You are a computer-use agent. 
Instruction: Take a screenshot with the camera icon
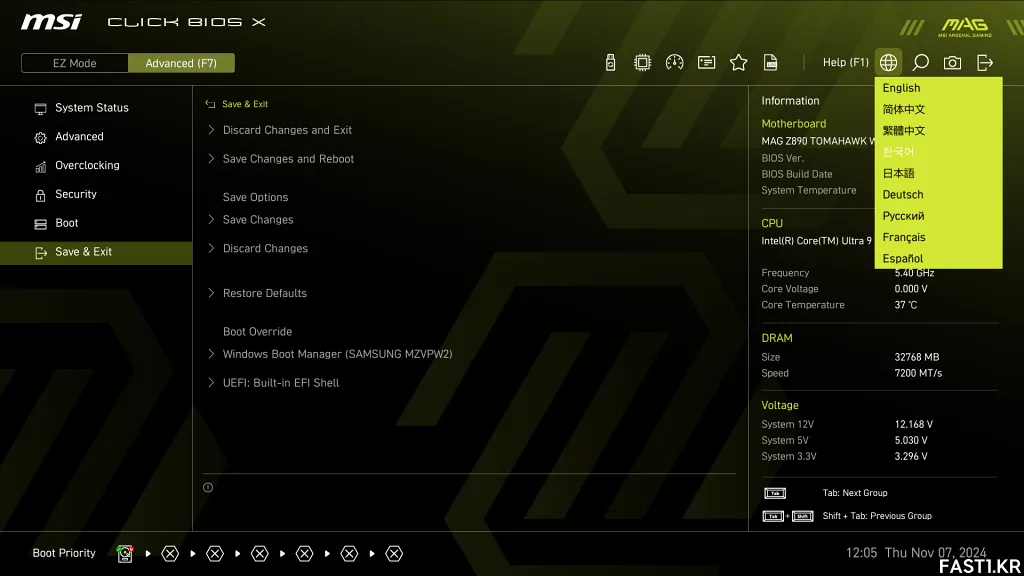(952, 63)
